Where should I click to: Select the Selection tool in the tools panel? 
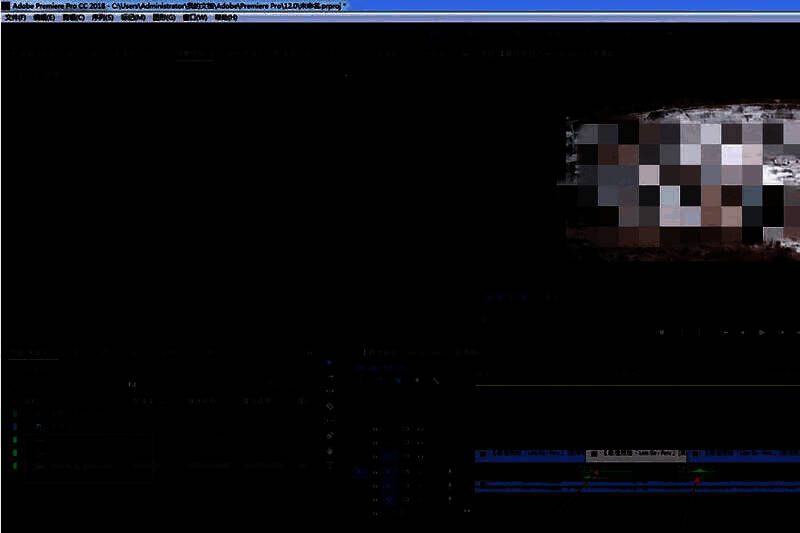330,362
